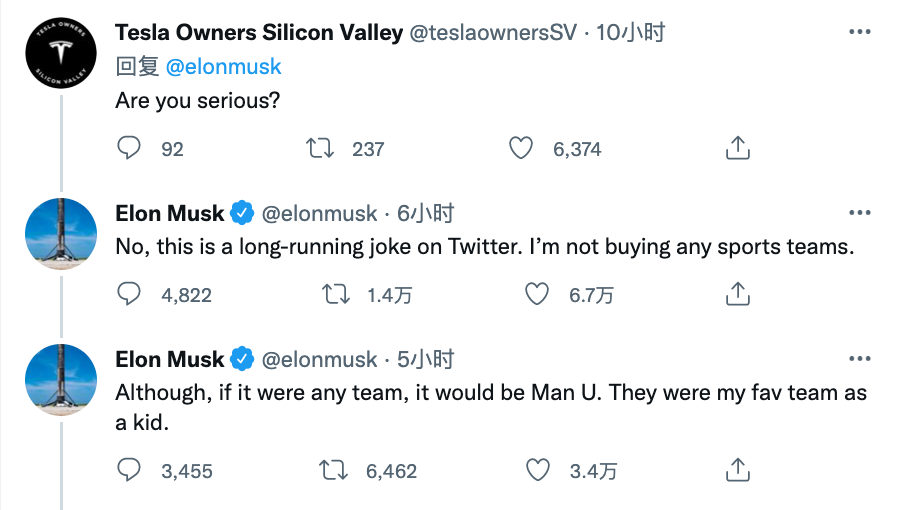898x510 pixels.
Task: Retweet the "long-running joke" tweet
Action: (335, 294)
